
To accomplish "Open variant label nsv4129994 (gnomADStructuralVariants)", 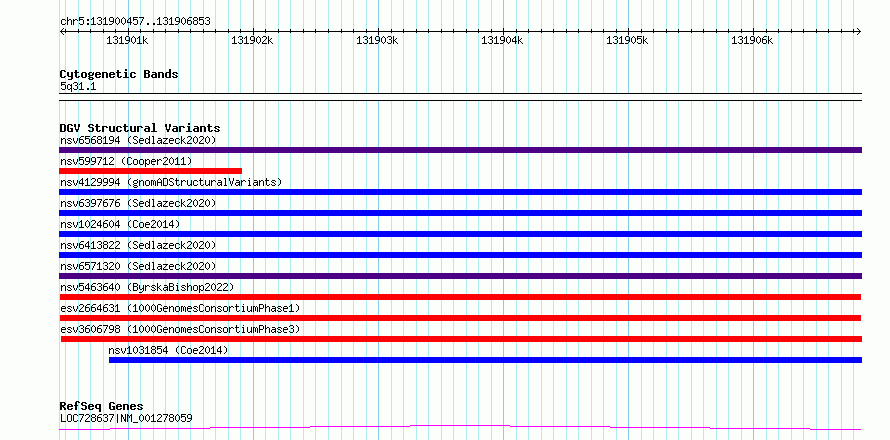I will (171, 182).
